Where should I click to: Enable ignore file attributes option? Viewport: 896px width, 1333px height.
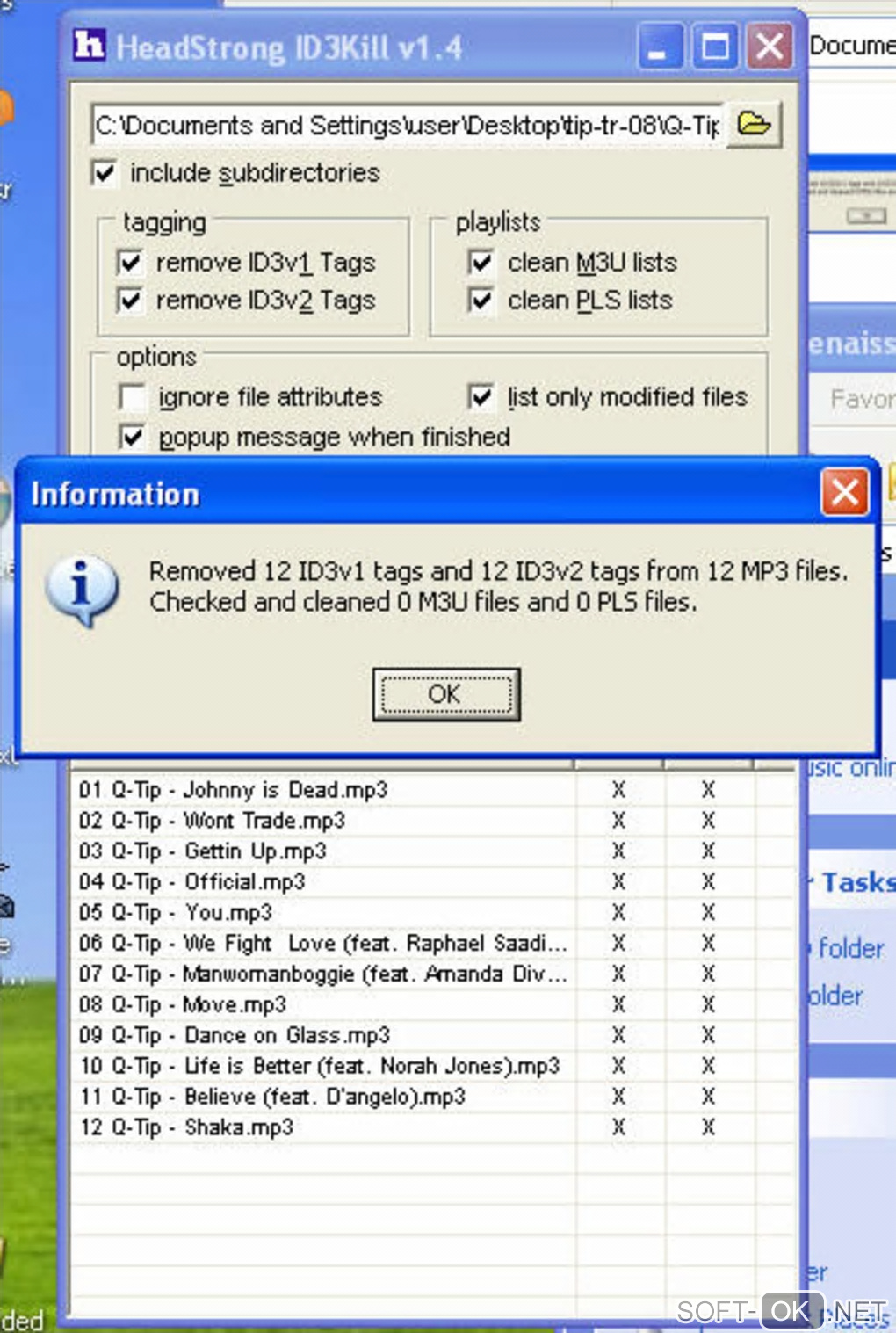(x=132, y=397)
